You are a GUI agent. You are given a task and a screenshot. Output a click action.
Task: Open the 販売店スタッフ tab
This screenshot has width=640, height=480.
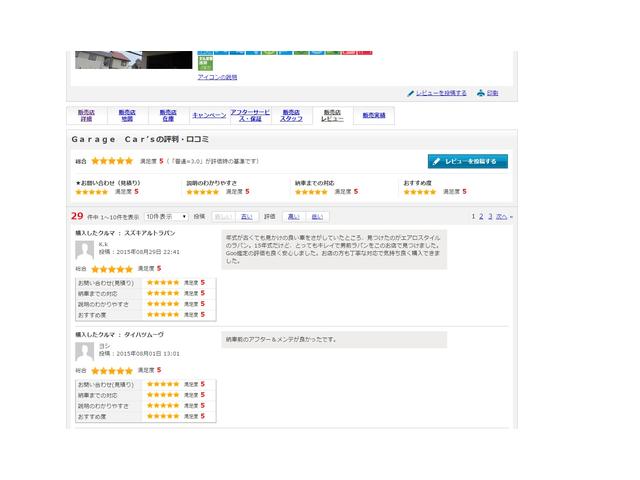pos(291,116)
